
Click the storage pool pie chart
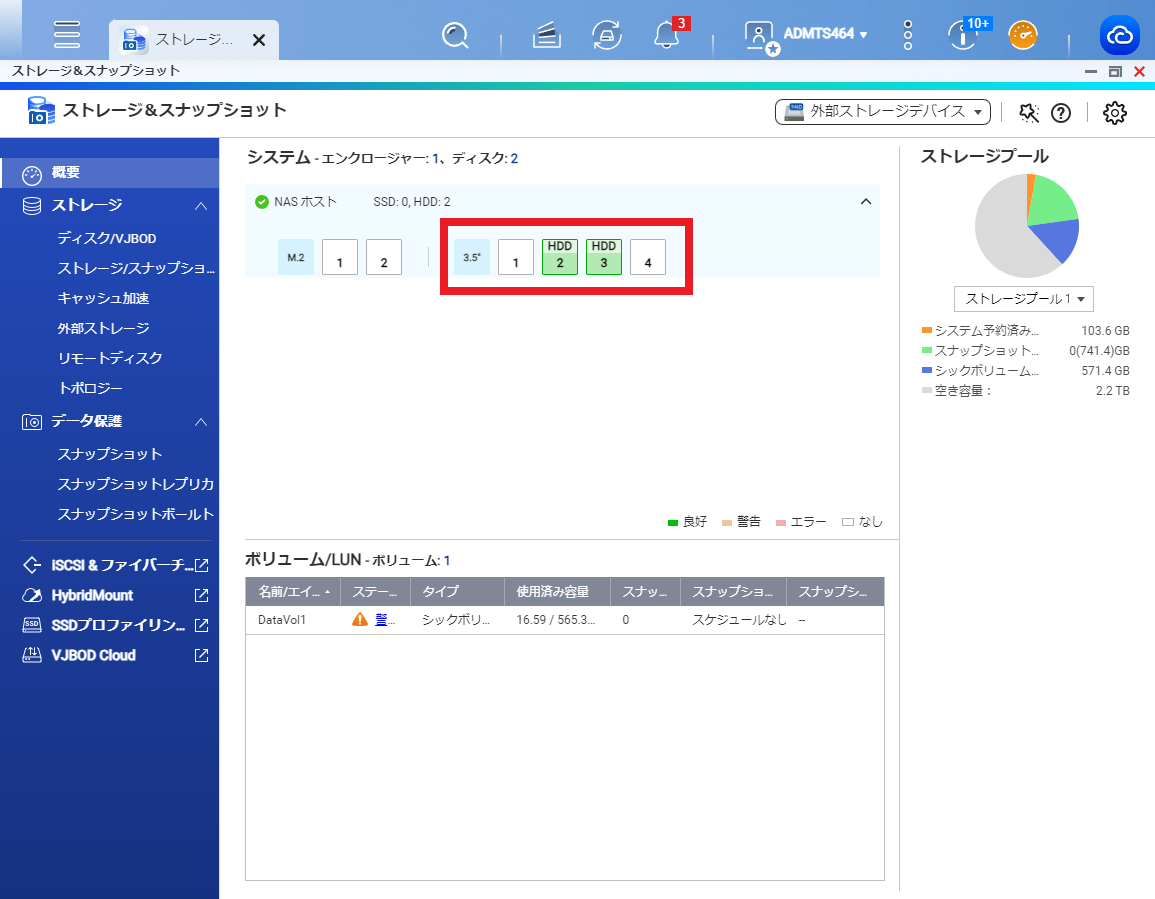1027,225
